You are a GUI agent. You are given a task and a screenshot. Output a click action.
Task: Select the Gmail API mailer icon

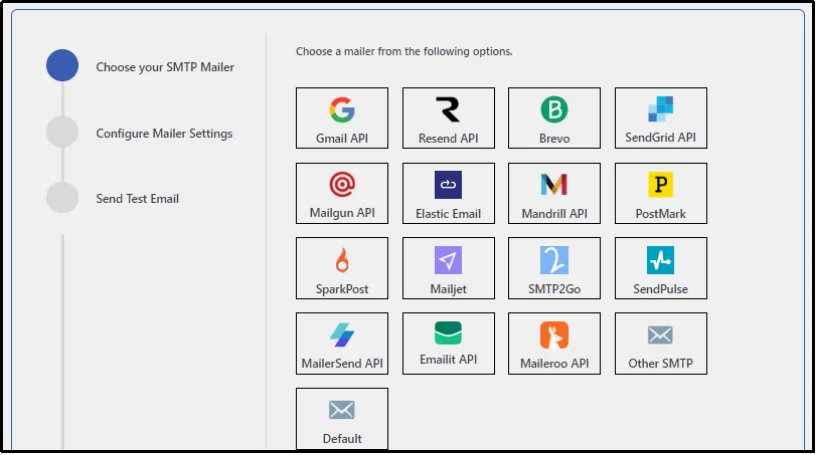point(342,110)
